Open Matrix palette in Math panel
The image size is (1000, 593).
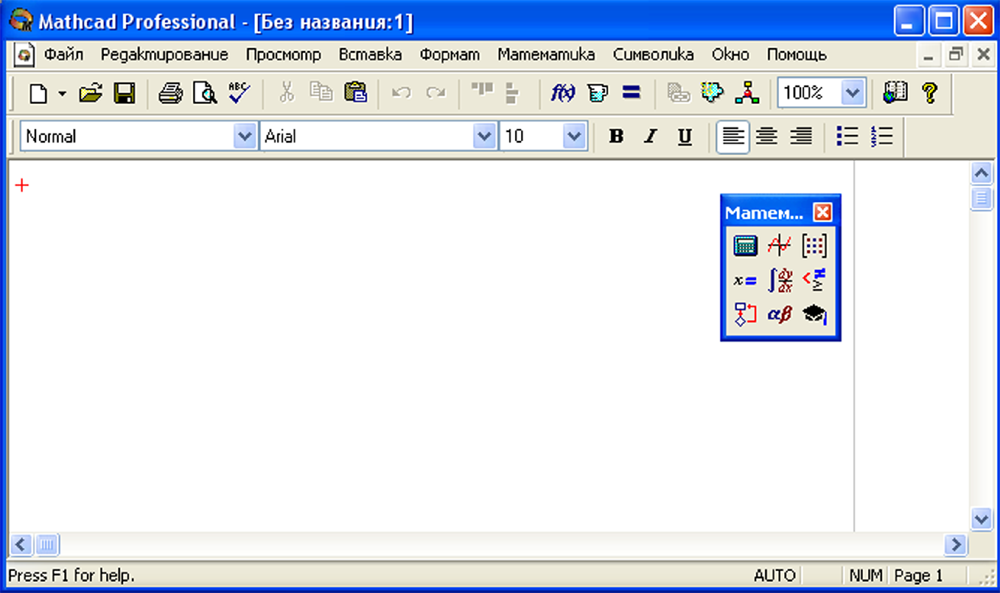[814, 245]
